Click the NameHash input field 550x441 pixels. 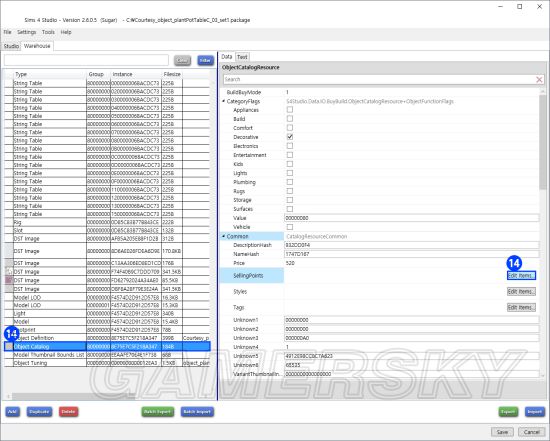pos(411,254)
